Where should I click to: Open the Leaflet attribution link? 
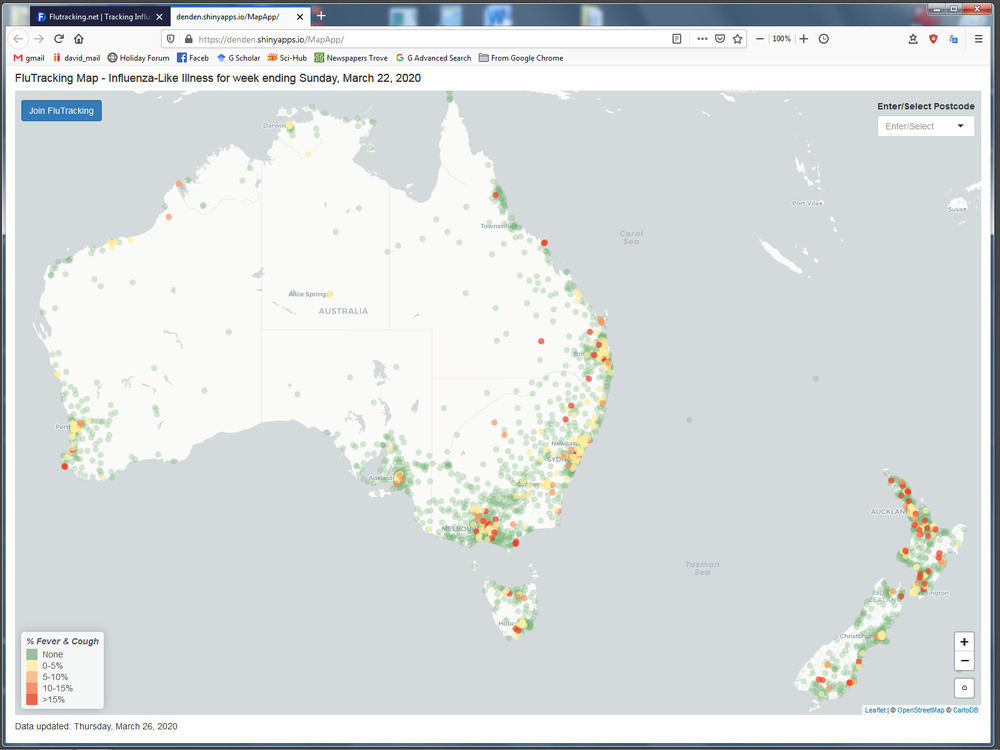pos(874,710)
